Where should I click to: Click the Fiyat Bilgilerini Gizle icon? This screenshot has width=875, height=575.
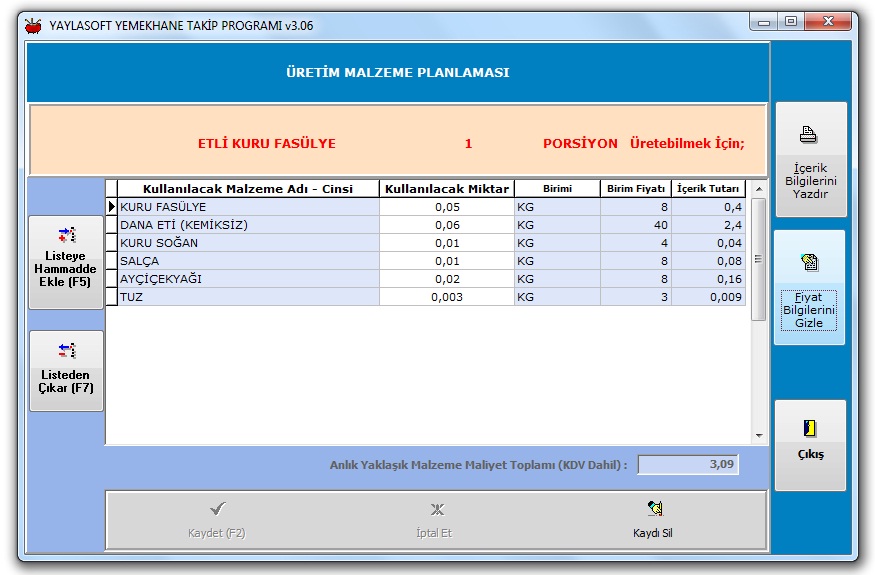809,262
